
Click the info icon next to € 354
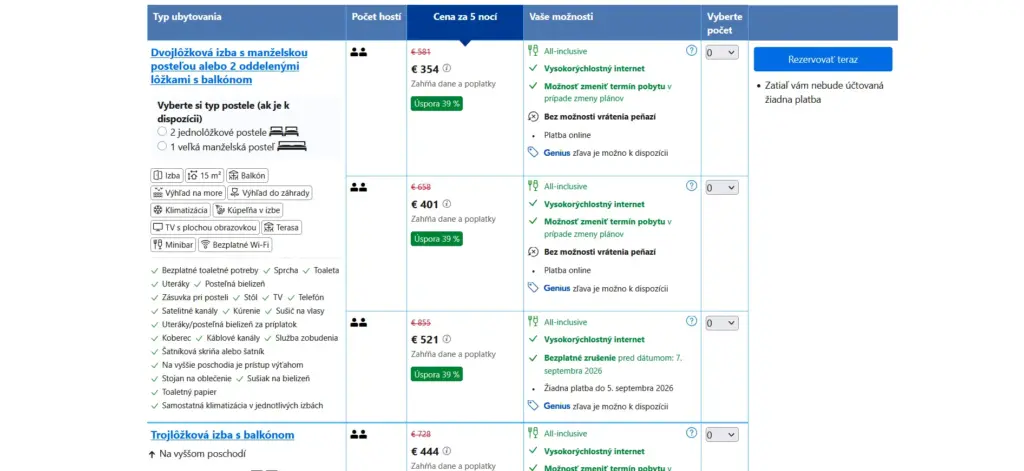click(447, 69)
